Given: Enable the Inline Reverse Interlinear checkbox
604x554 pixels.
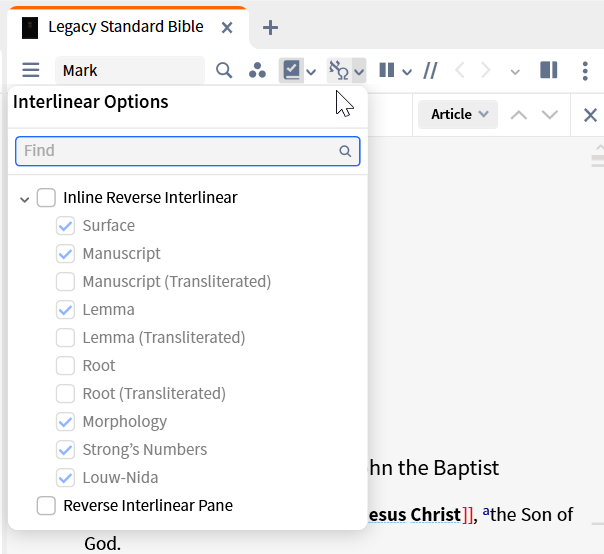Looking at the screenshot, I should pyautogui.click(x=46, y=198).
